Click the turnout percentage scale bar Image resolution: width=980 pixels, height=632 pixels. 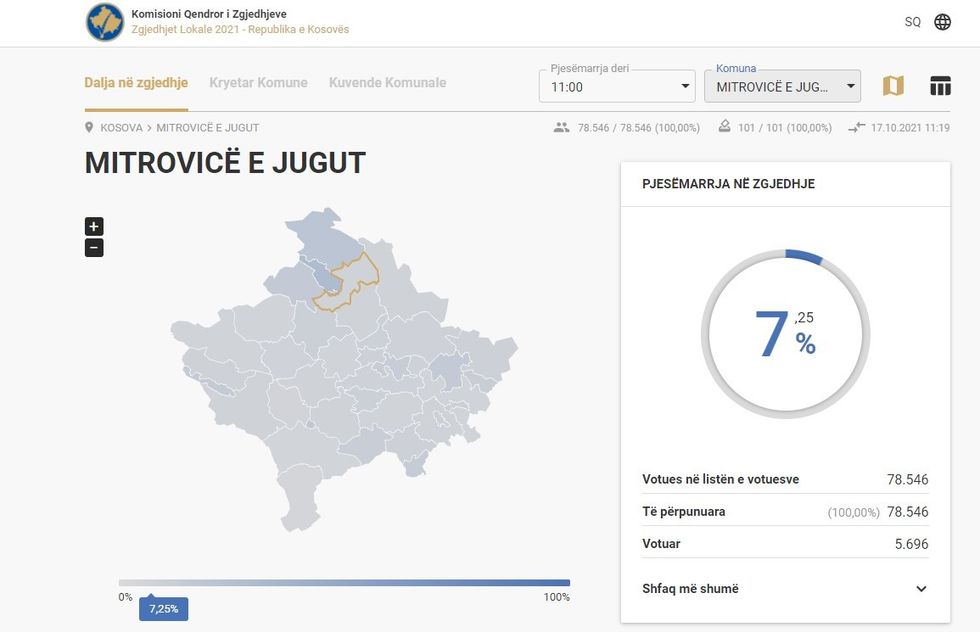(344, 583)
